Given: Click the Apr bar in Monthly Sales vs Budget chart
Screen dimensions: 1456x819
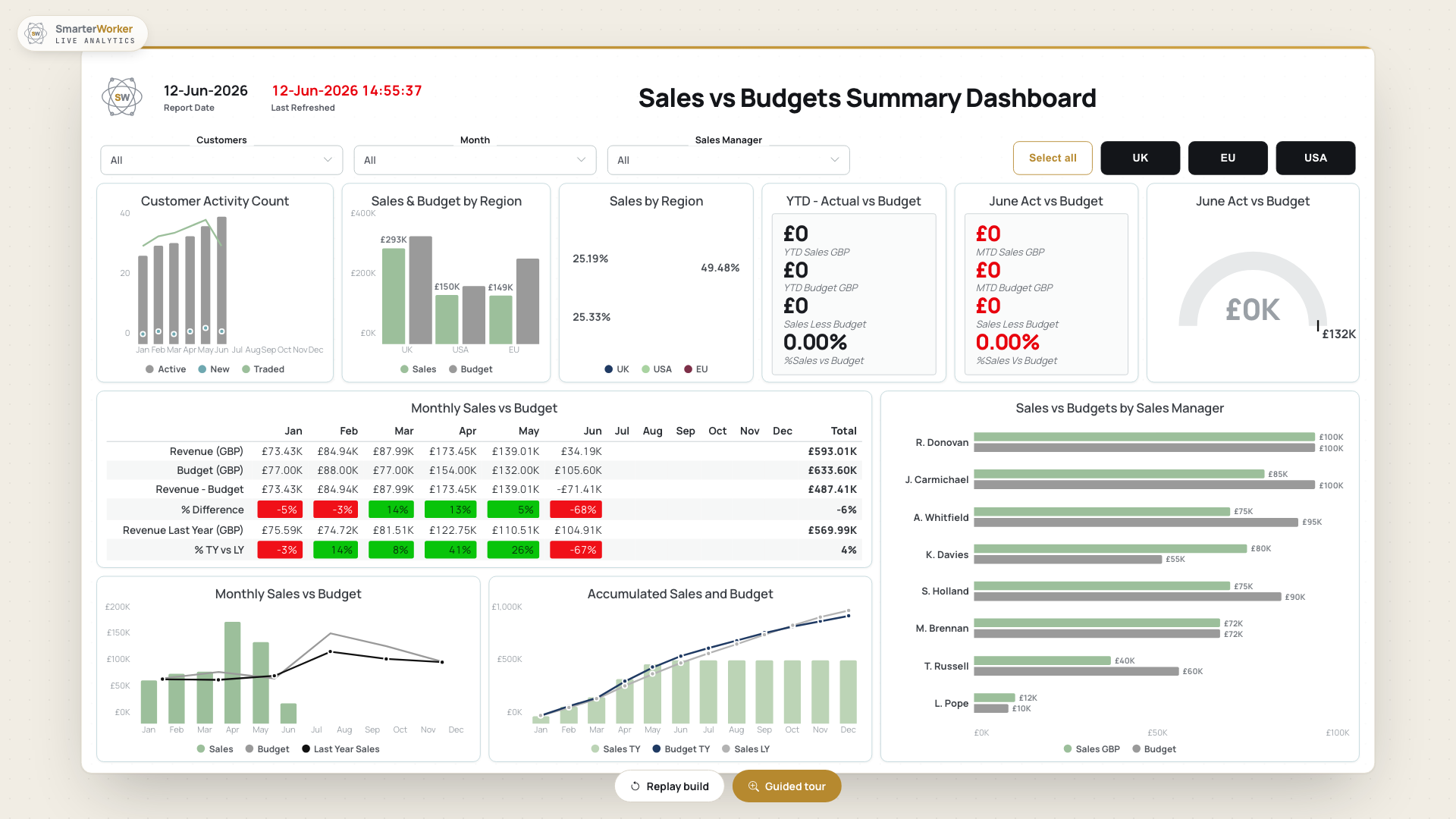Looking at the screenshot, I should pos(233,673).
